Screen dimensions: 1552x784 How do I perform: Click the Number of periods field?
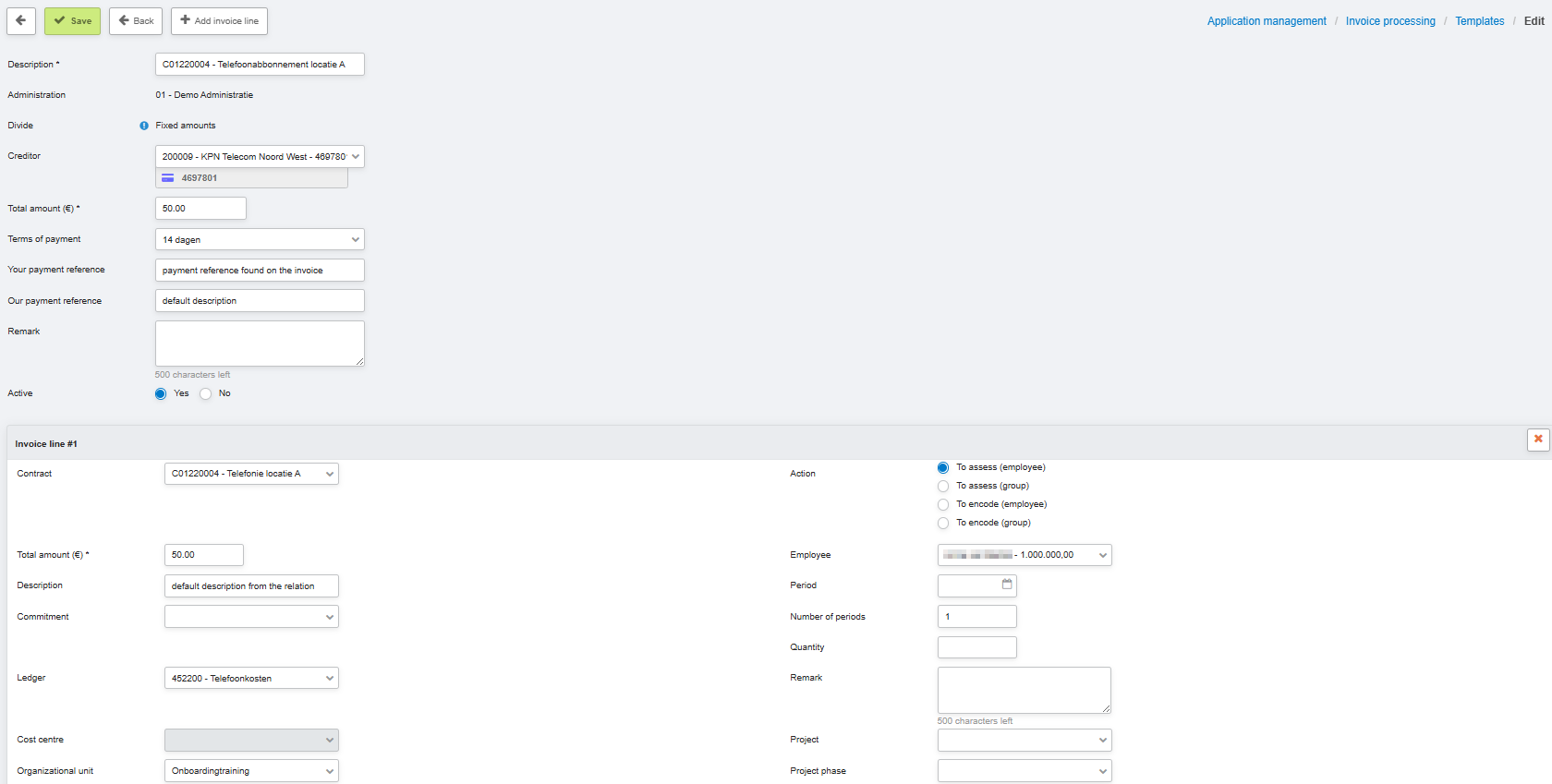click(976, 617)
